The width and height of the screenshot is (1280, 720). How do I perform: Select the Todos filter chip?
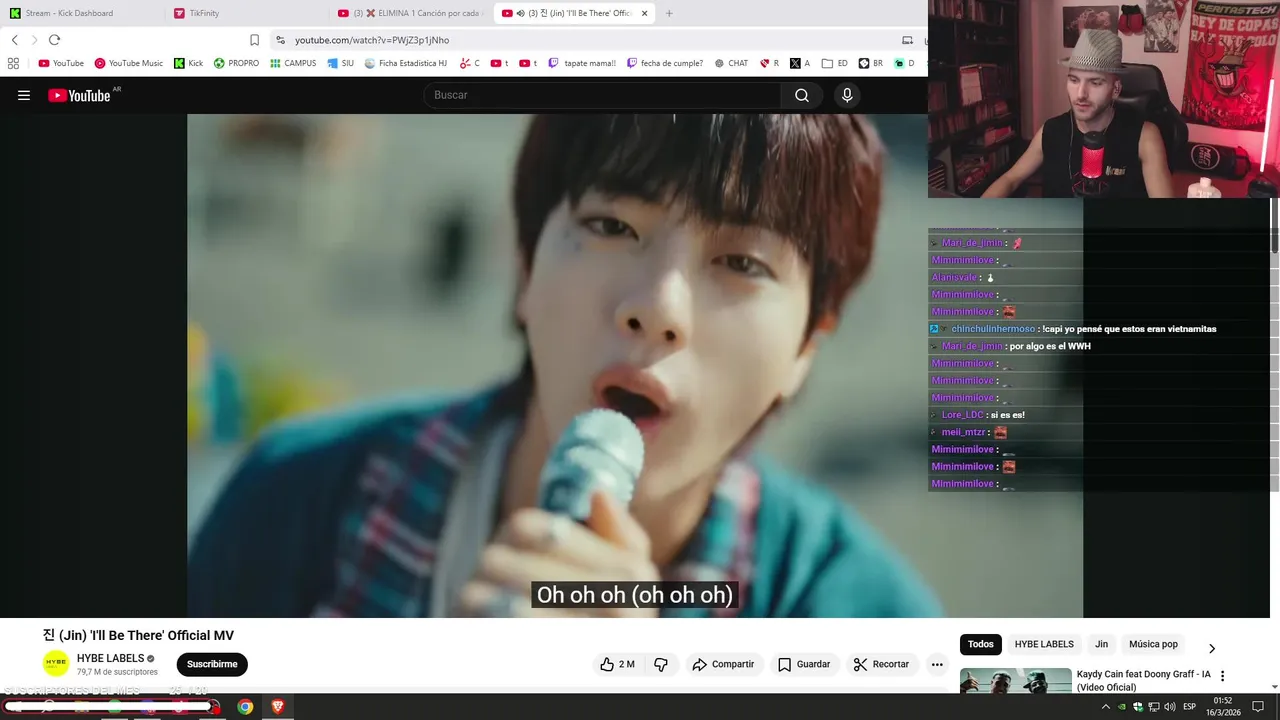tap(981, 644)
